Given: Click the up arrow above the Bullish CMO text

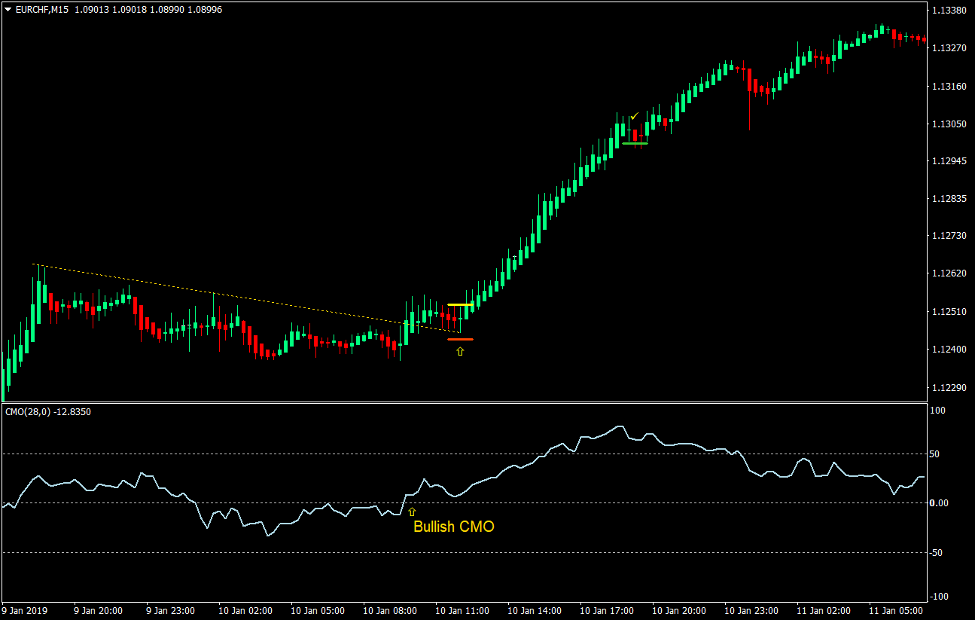Looking at the screenshot, I should 410,511.
